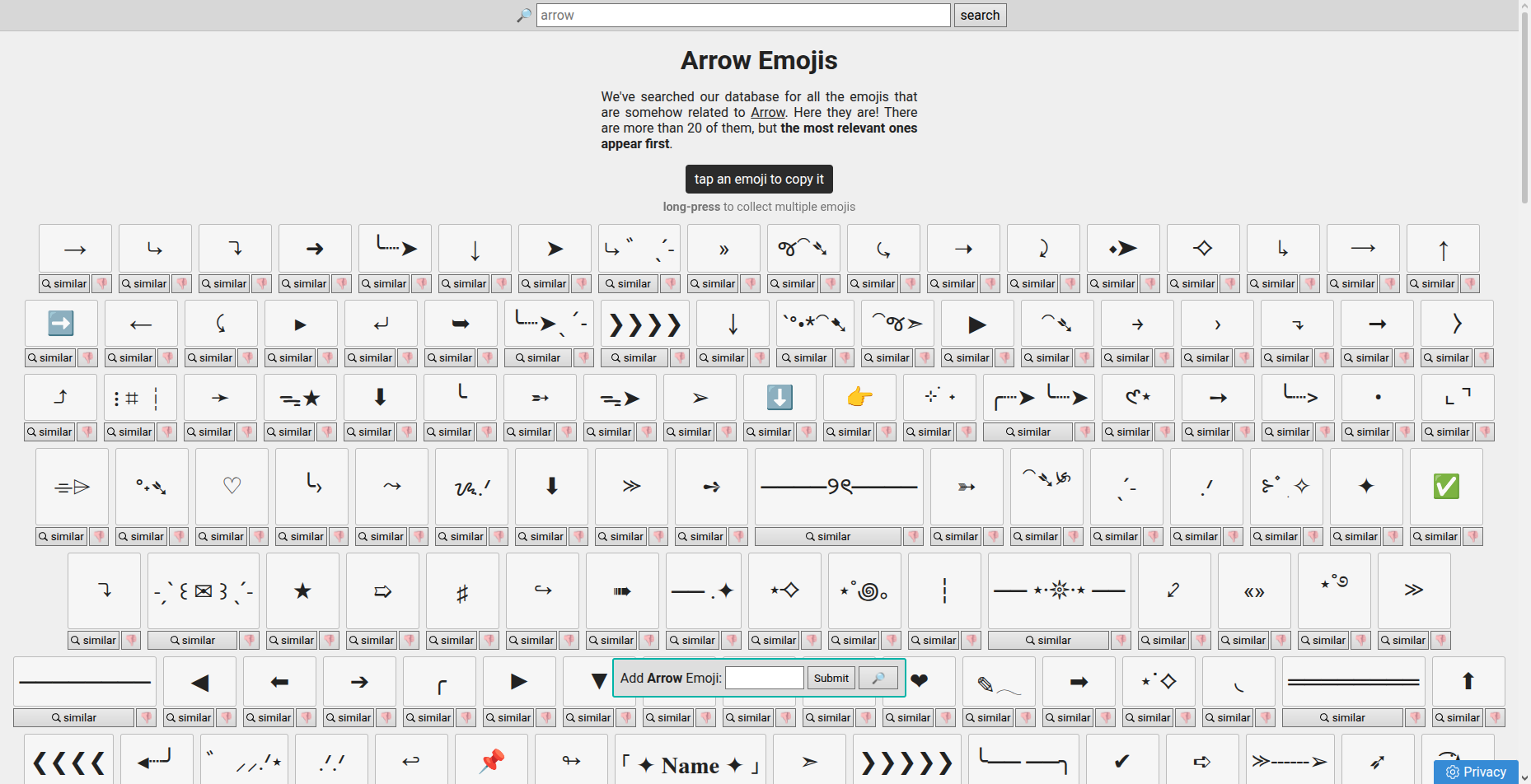Copy the «» double angle emoji

[x=1254, y=590]
